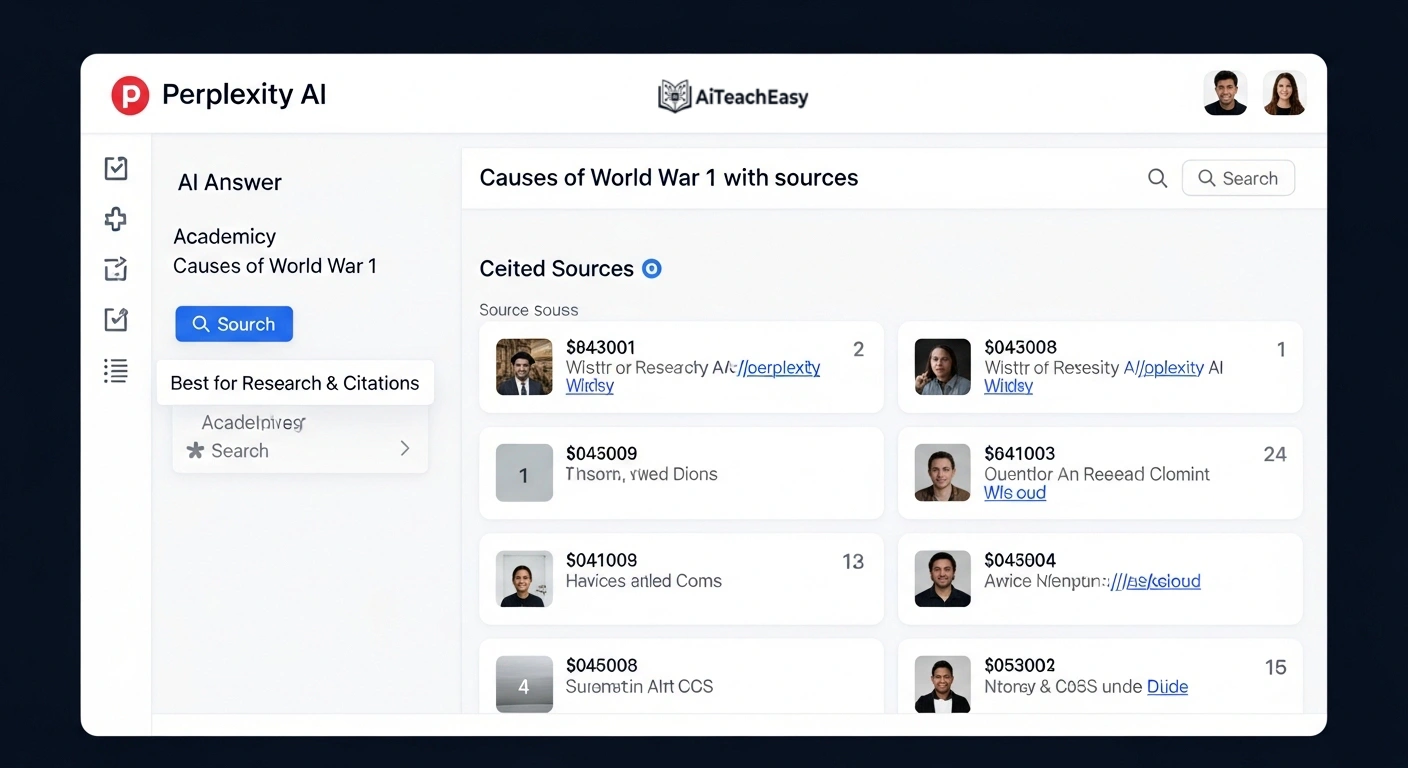Click the share/export icon in the sidebar

click(115, 269)
